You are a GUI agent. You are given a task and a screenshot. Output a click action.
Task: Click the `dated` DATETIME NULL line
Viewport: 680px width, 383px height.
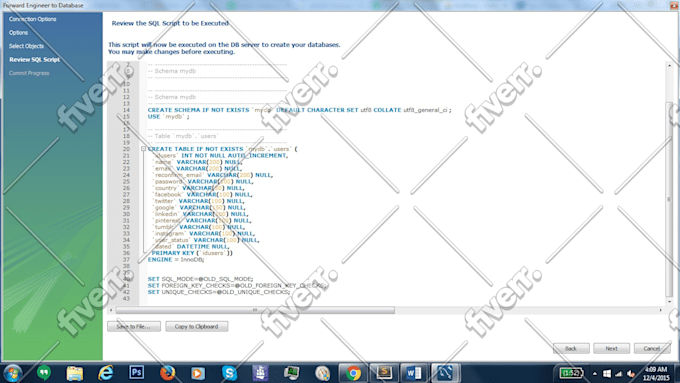(191, 246)
